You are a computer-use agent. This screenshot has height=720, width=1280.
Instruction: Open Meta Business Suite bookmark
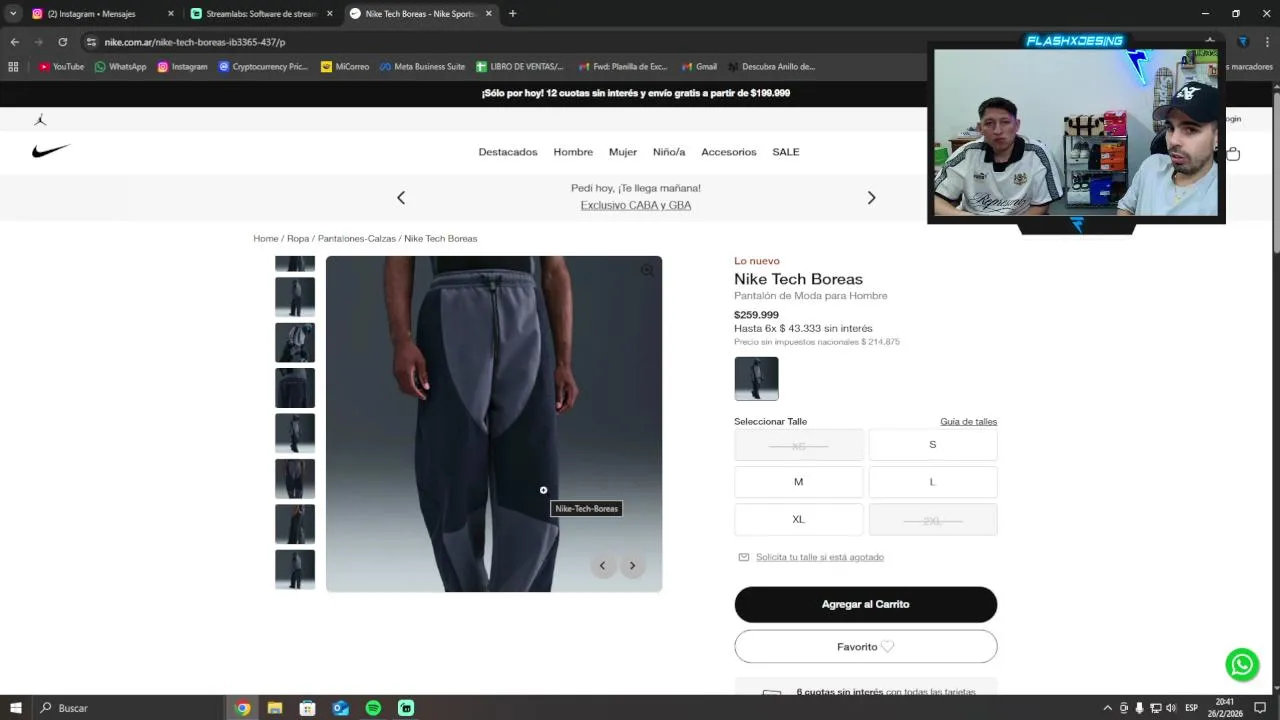click(x=422, y=67)
